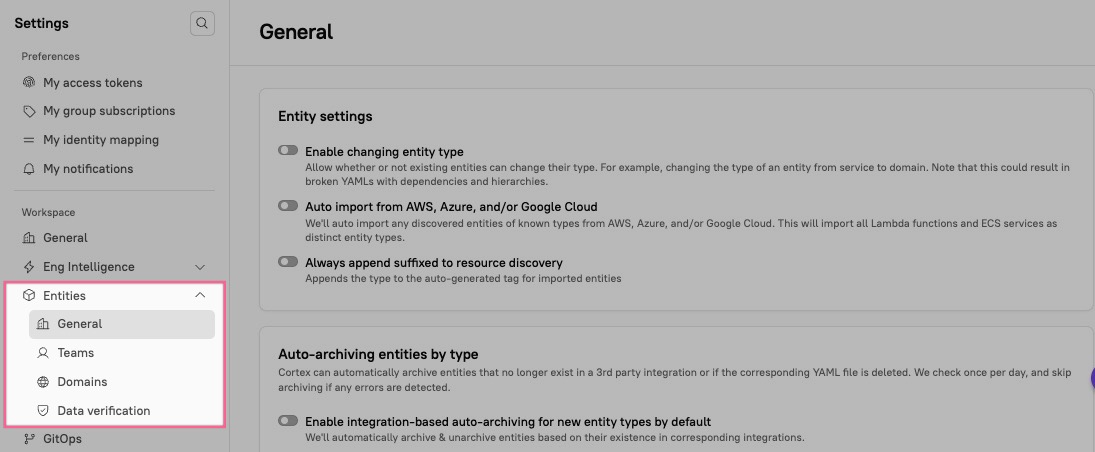
Task: Select General under Entities
Action: pos(80,324)
